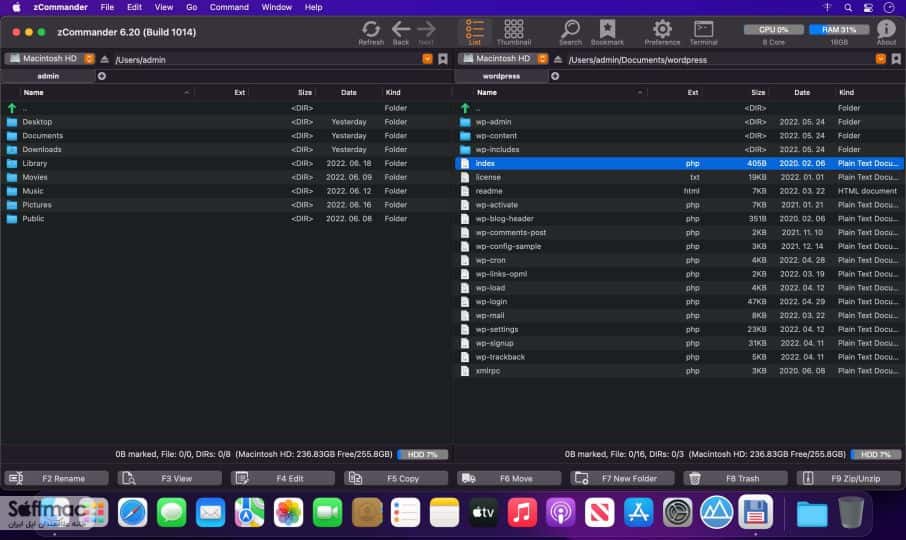Select the Desktop folder

coord(226,122)
